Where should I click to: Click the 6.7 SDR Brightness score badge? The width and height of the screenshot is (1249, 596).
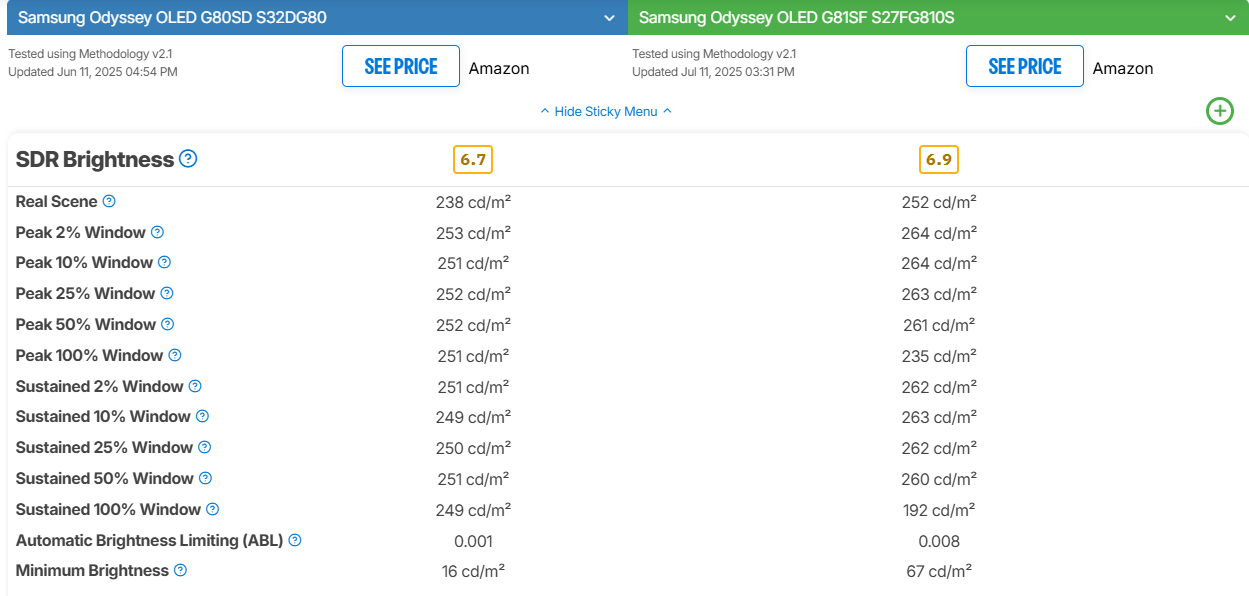point(473,159)
